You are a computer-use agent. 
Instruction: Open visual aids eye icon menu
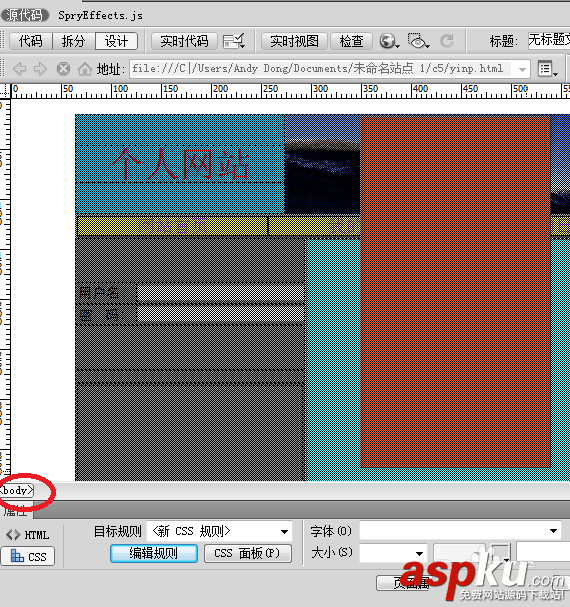(418, 41)
